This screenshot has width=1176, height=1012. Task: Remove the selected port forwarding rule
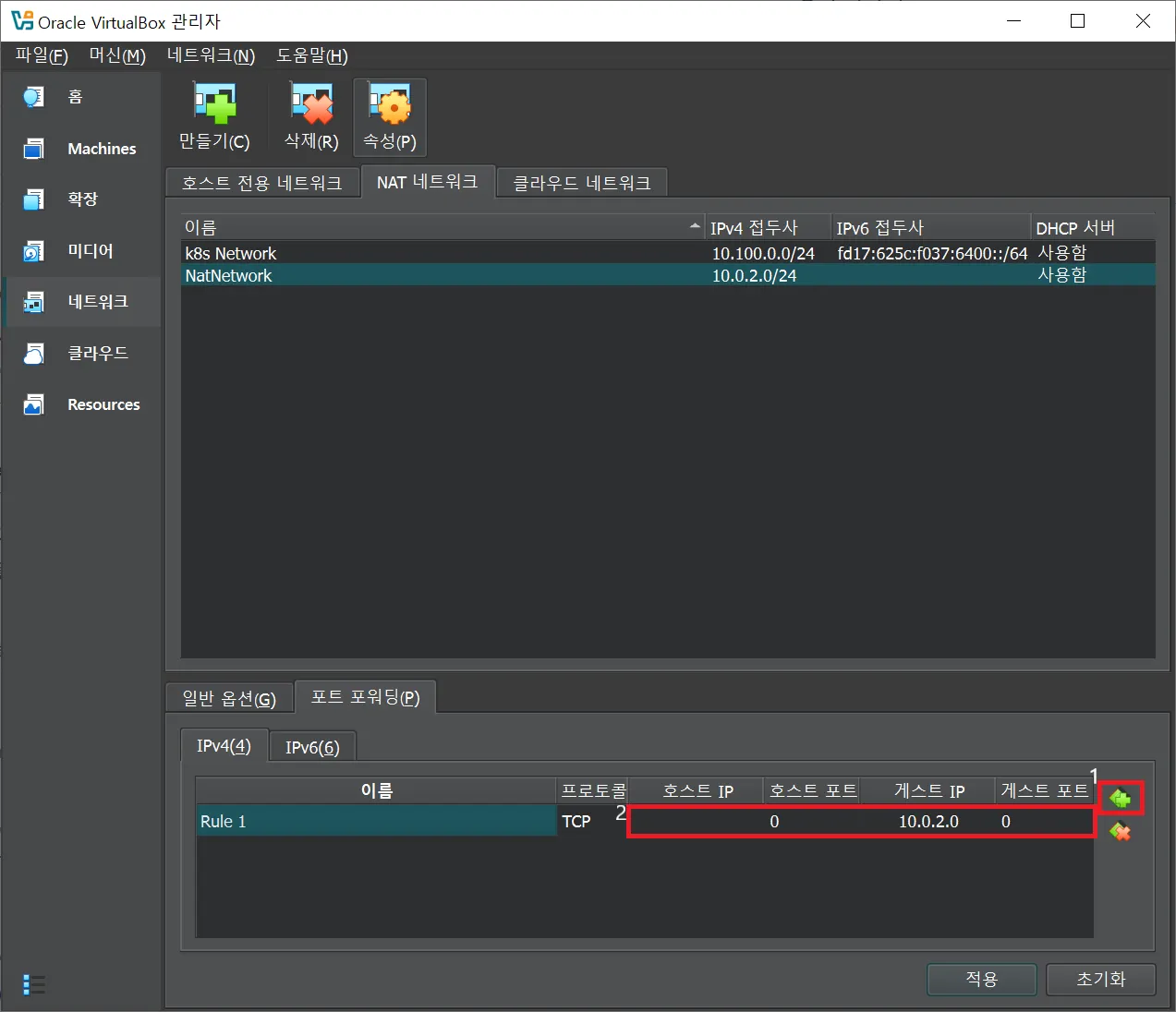click(1121, 832)
